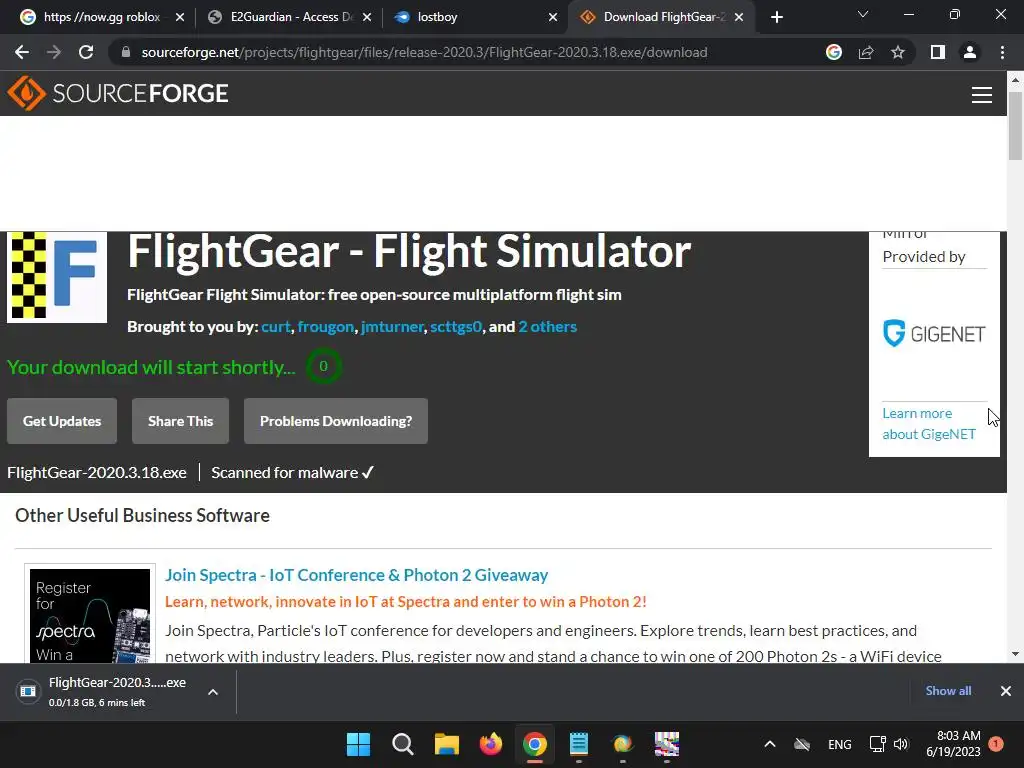Go back with the browser back arrow
Screen dimensions: 1024x768
[22, 52]
